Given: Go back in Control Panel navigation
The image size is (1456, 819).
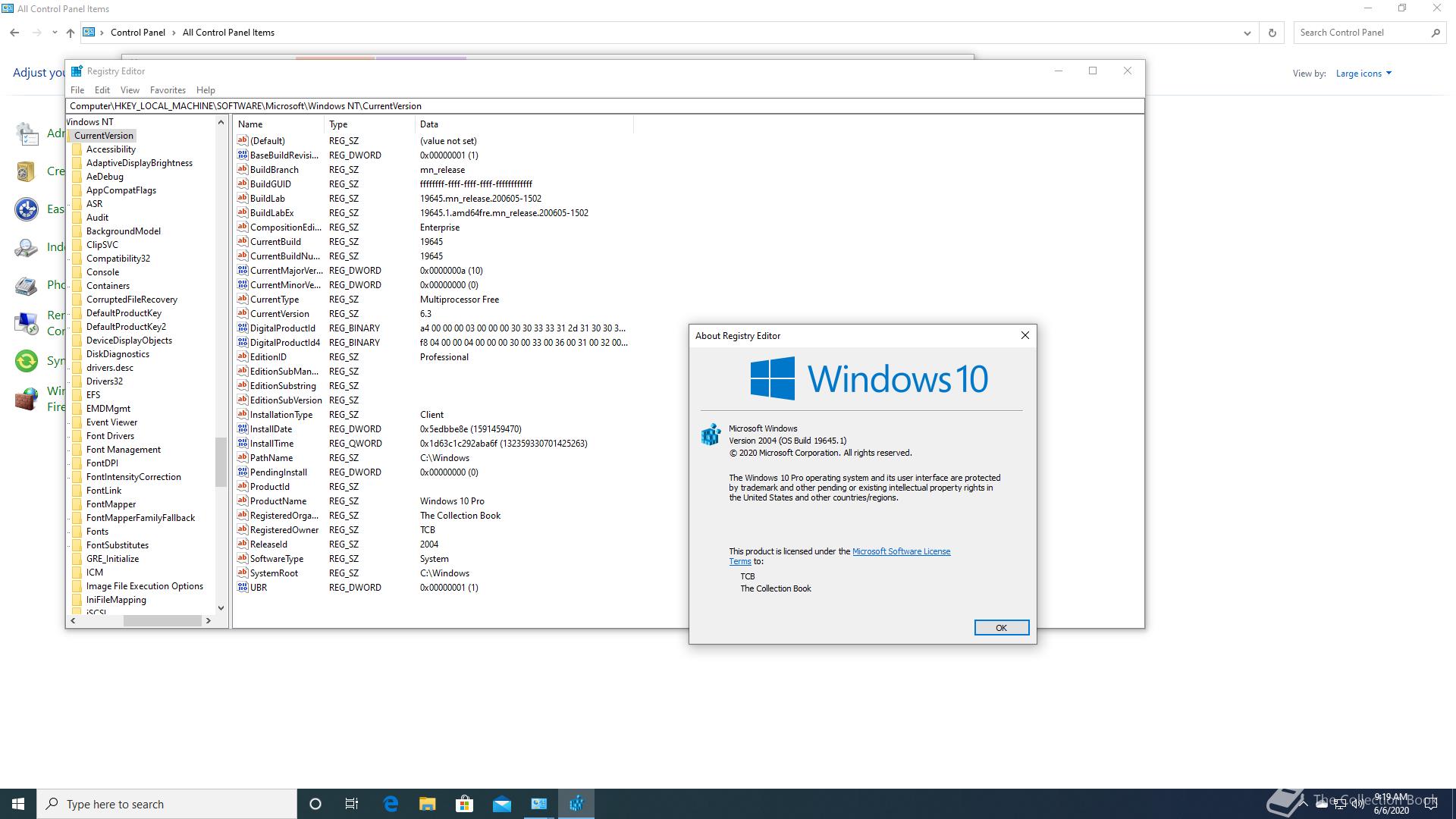Looking at the screenshot, I should pos(14,33).
